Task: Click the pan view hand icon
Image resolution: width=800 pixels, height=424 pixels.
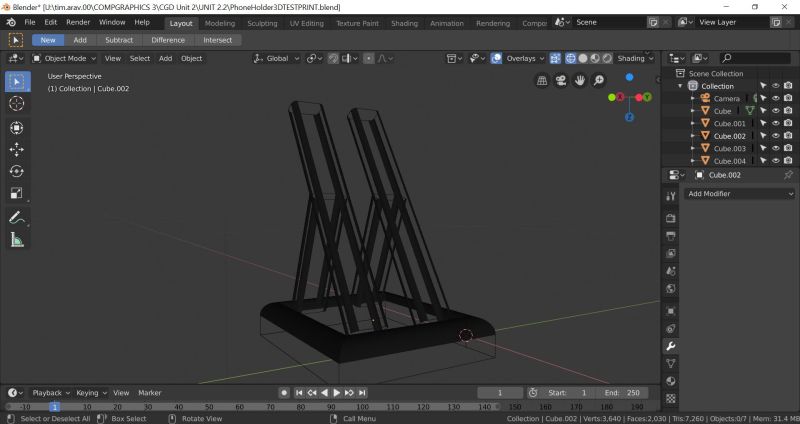Action: (580, 81)
